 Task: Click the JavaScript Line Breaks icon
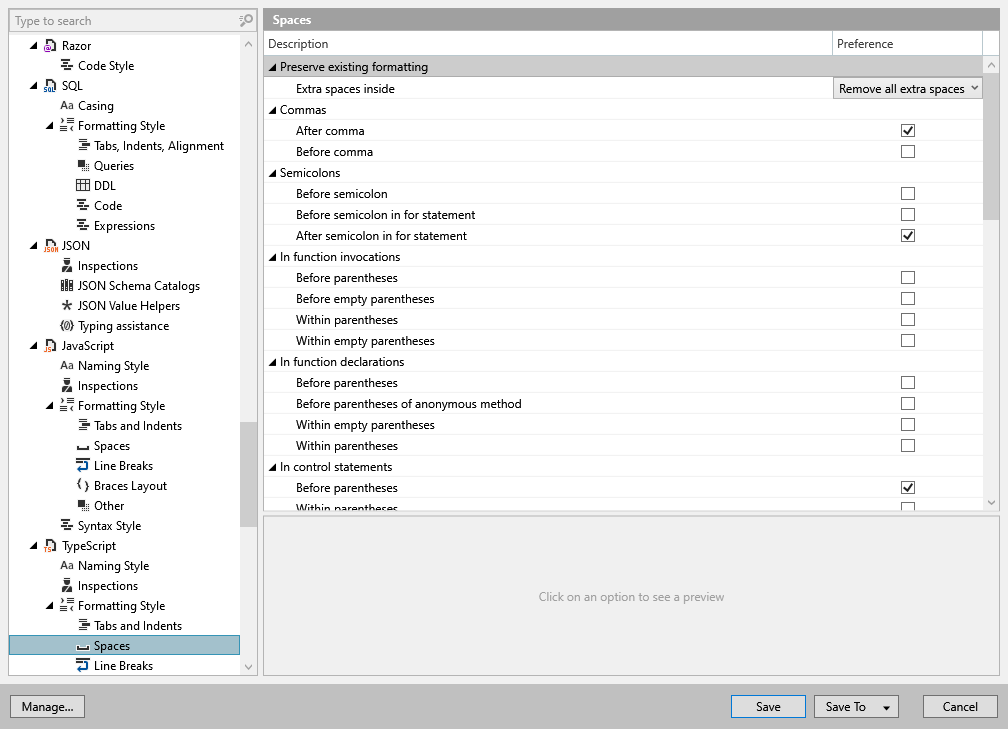click(83, 465)
